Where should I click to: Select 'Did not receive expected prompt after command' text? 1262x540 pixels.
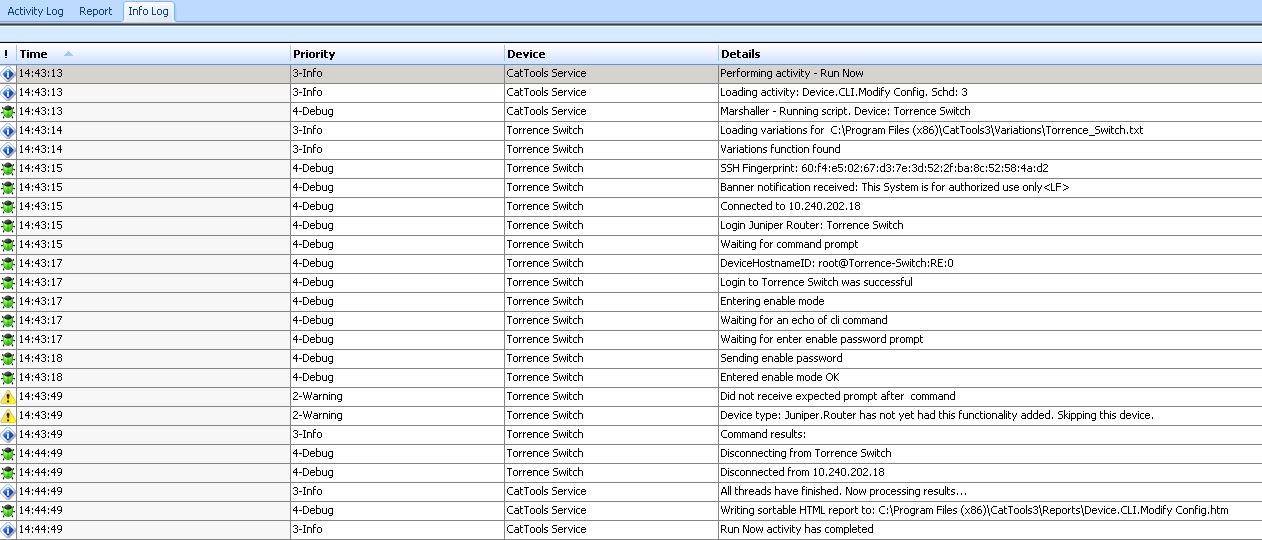[838, 396]
